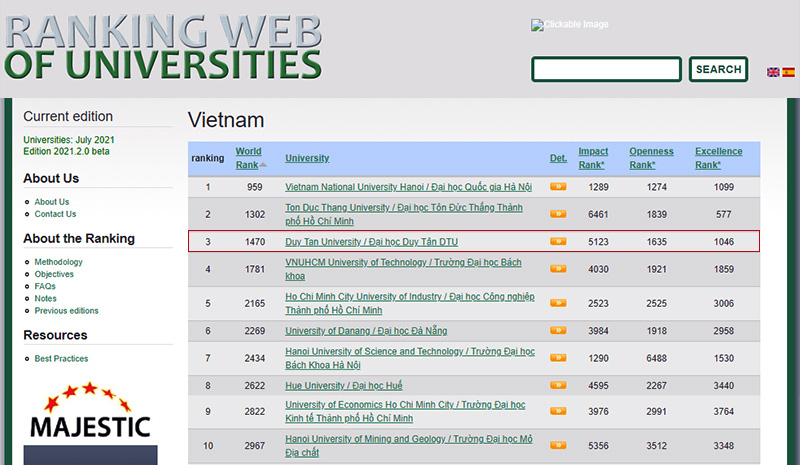Sort table by Openness Rank header
The image size is (800, 465).
[651, 158]
